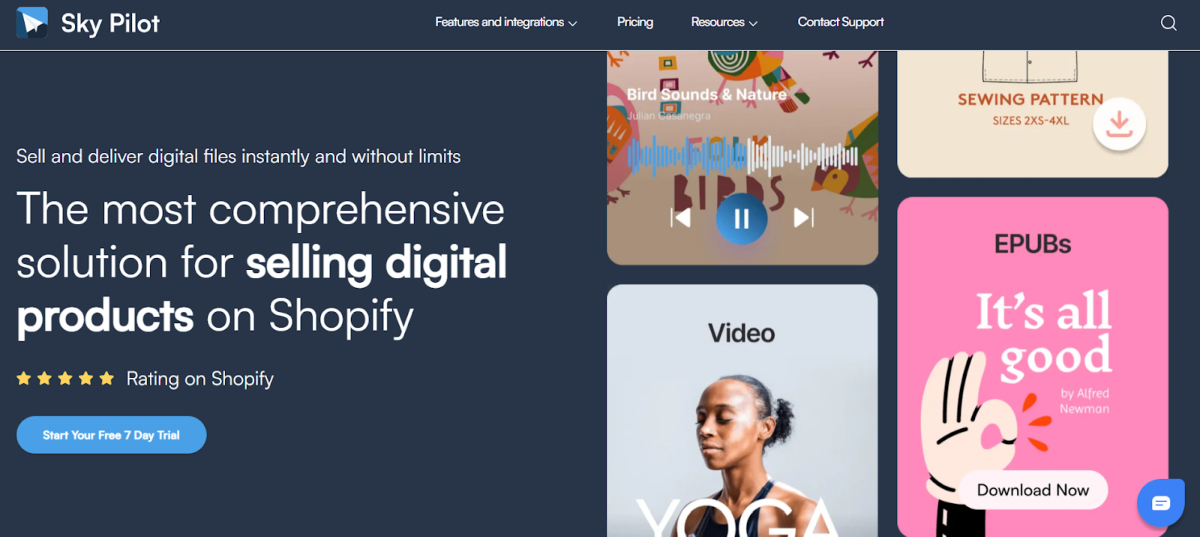Start Your Free 7 Day Trial
Screen dimensions: 1200x537
click(x=111, y=435)
